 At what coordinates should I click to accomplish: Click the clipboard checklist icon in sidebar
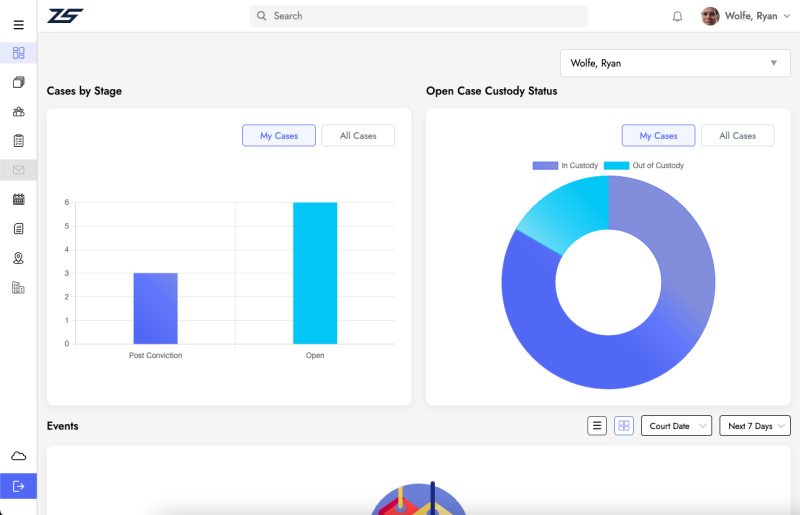click(18, 141)
